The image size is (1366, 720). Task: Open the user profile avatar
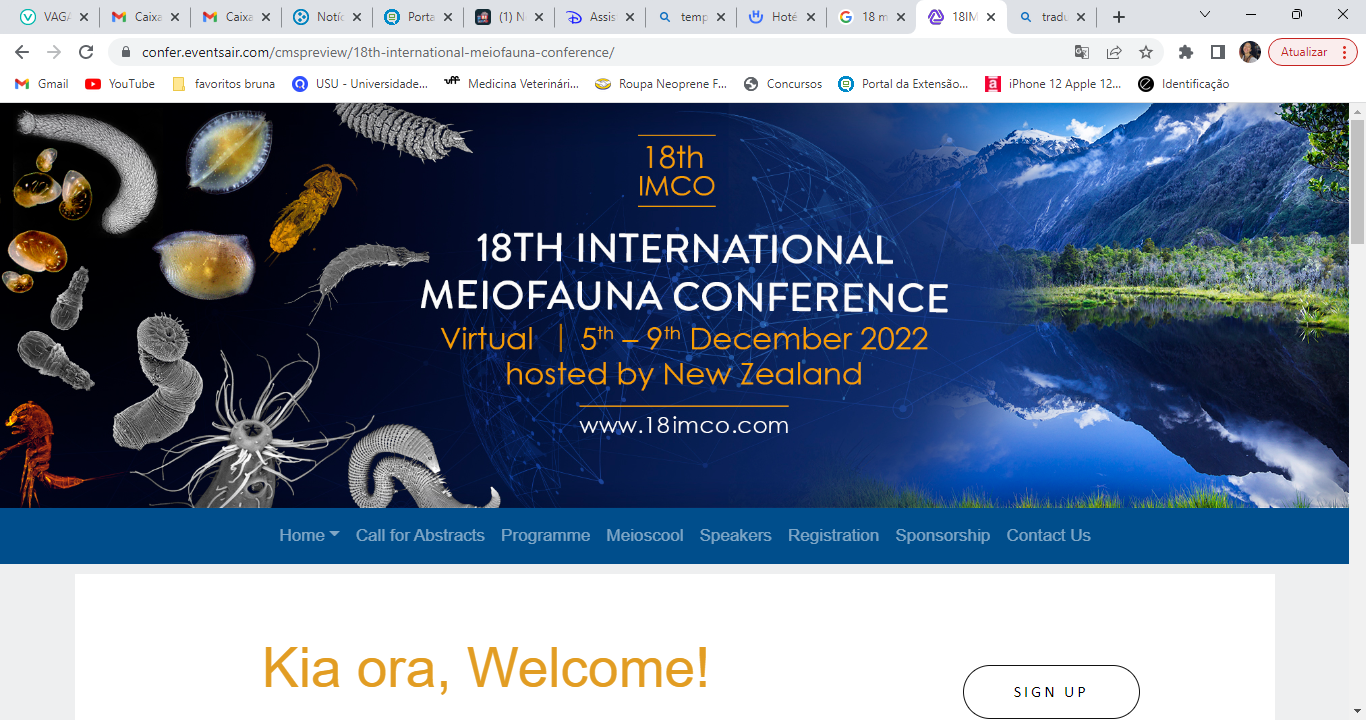click(x=1249, y=52)
